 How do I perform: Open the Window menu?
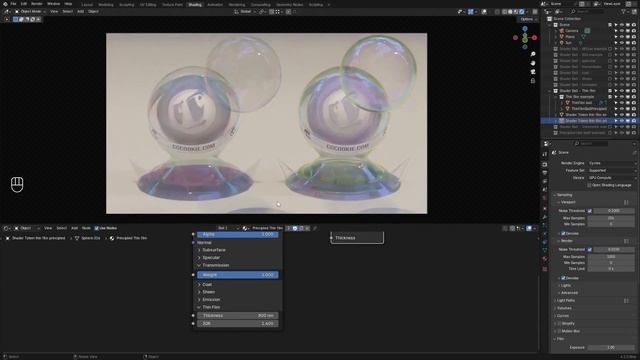(x=53, y=4)
